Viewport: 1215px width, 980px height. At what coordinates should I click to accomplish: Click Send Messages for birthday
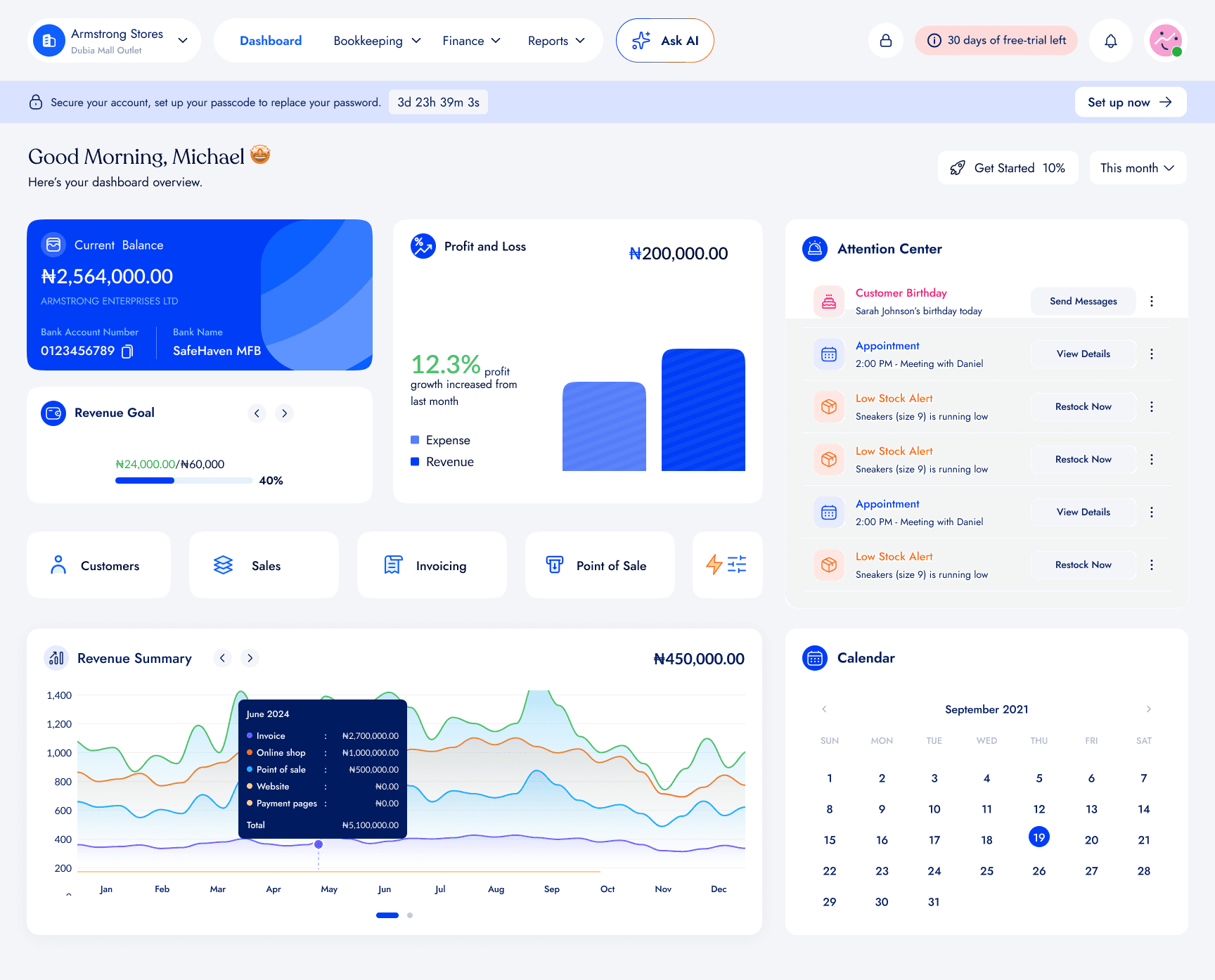tap(1083, 302)
